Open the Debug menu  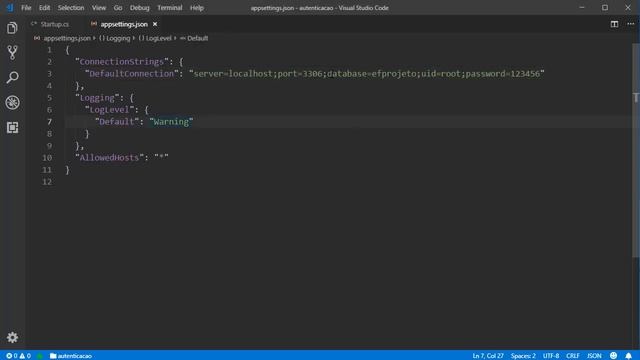pyautogui.click(x=140, y=8)
